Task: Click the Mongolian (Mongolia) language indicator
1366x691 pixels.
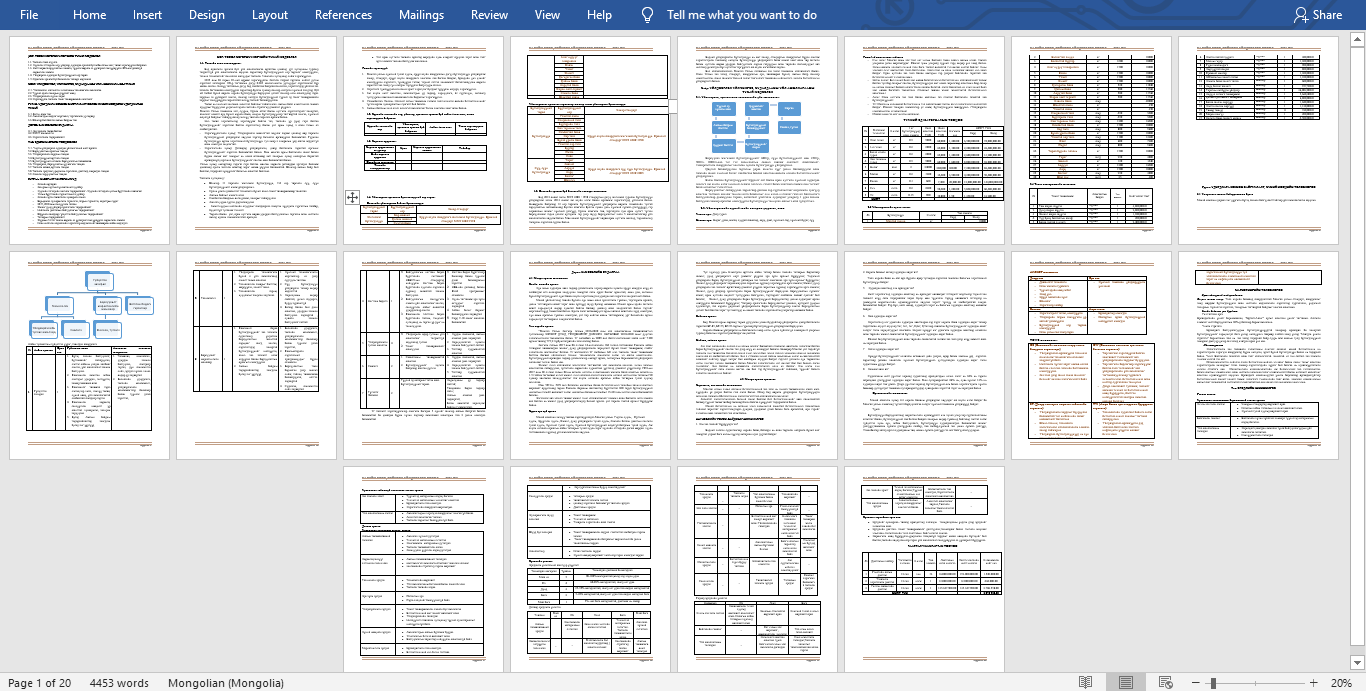Action: coord(226,683)
